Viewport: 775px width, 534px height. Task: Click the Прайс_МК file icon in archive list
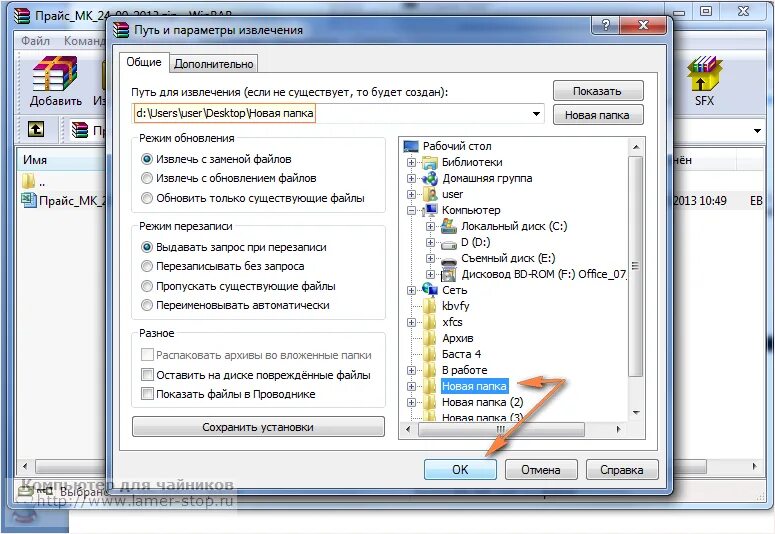pos(29,200)
